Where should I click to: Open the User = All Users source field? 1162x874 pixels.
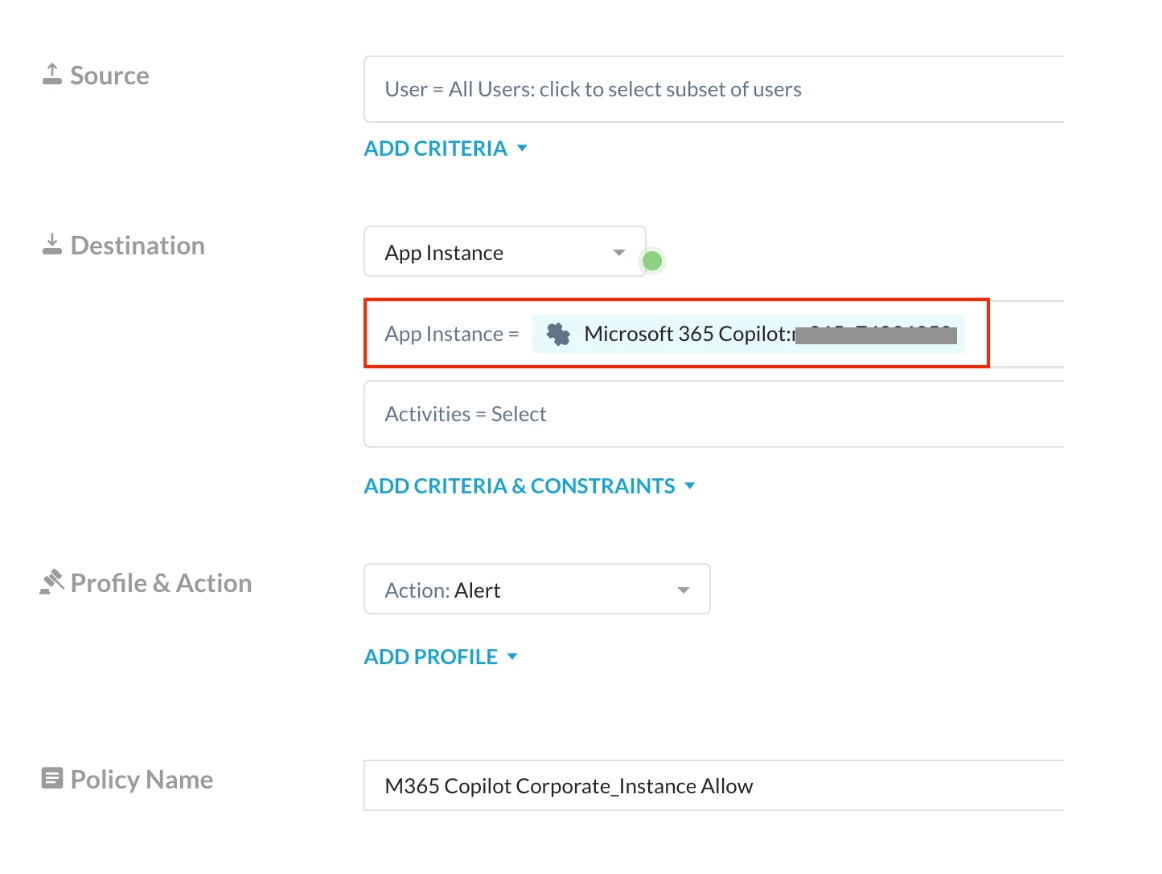pyautogui.click(x=714, y=89)
